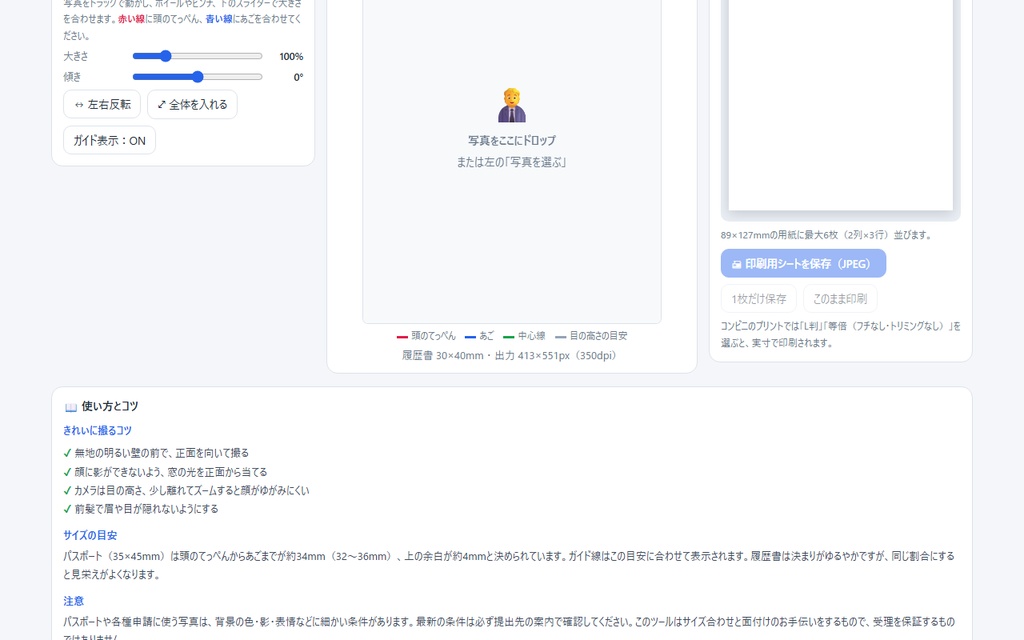Click the expand arrow icon in 全体を入れる

pos(161,104)
